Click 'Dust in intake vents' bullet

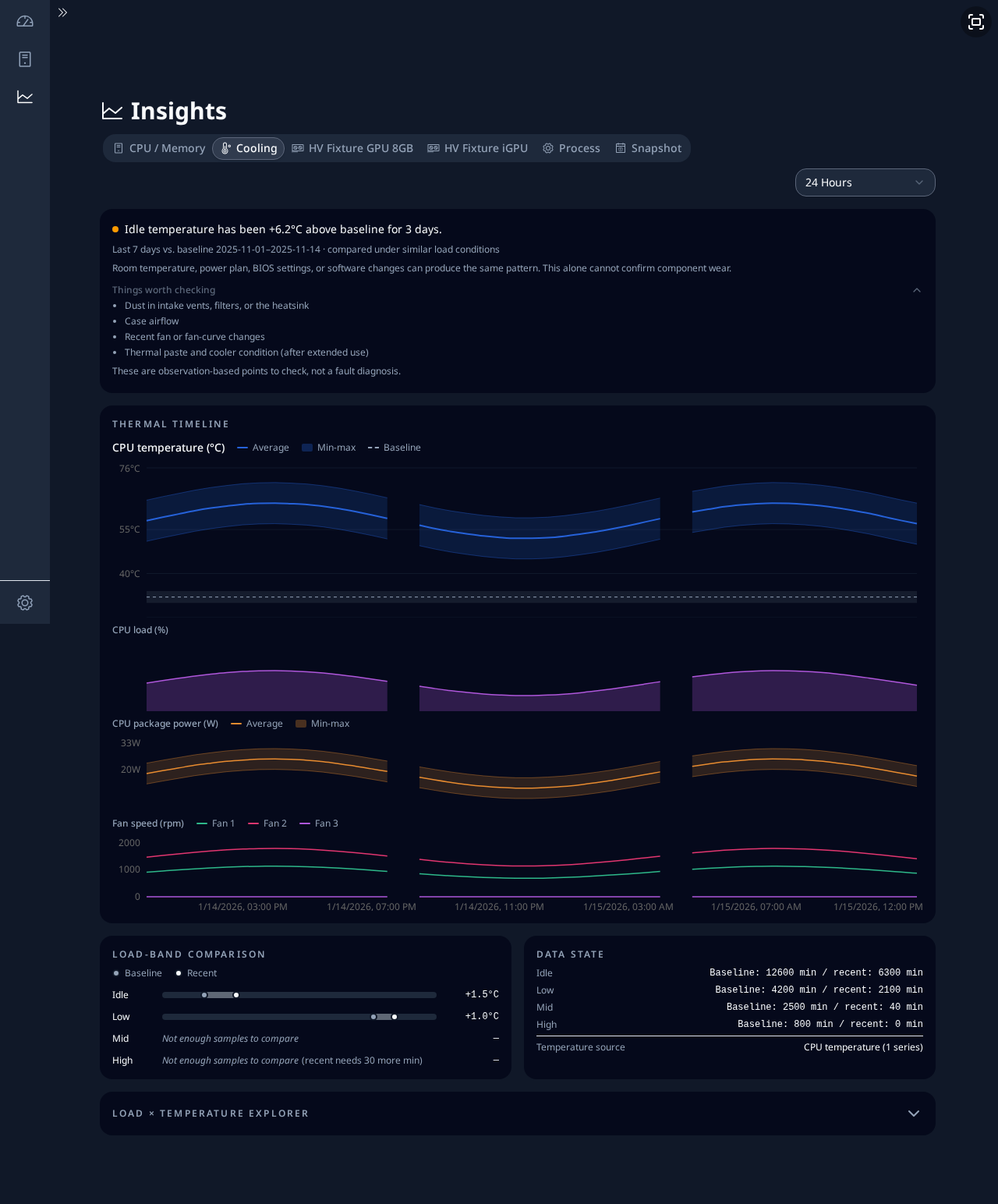(x=217, y=306)
